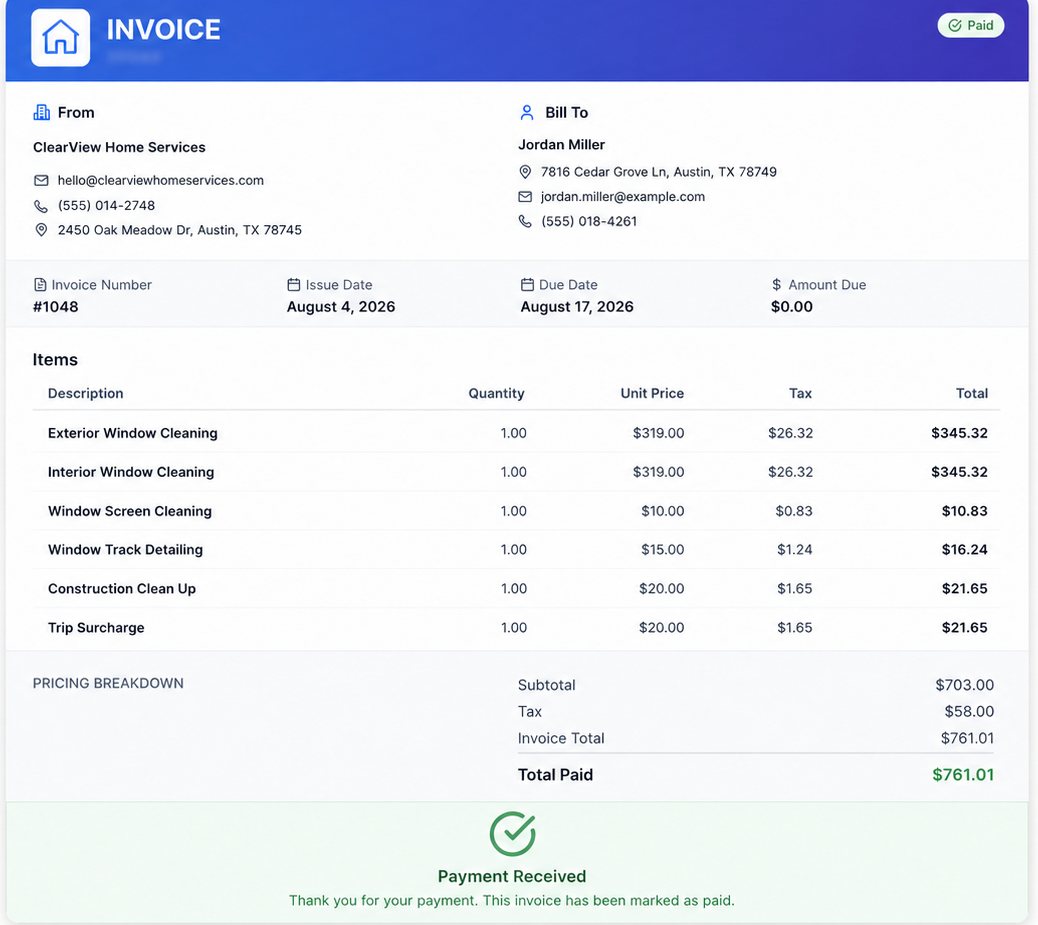Select ClearView Home Services company name
Viewport: 1038px width, 925px height.
tap(119, 147)
